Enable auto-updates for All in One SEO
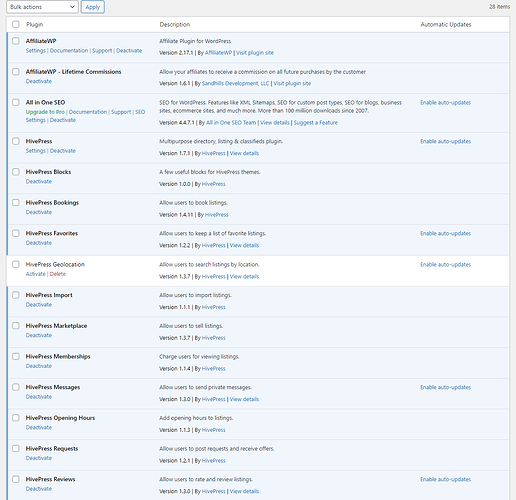This screenshot has height=500, width=516. [x=446, y=103]
